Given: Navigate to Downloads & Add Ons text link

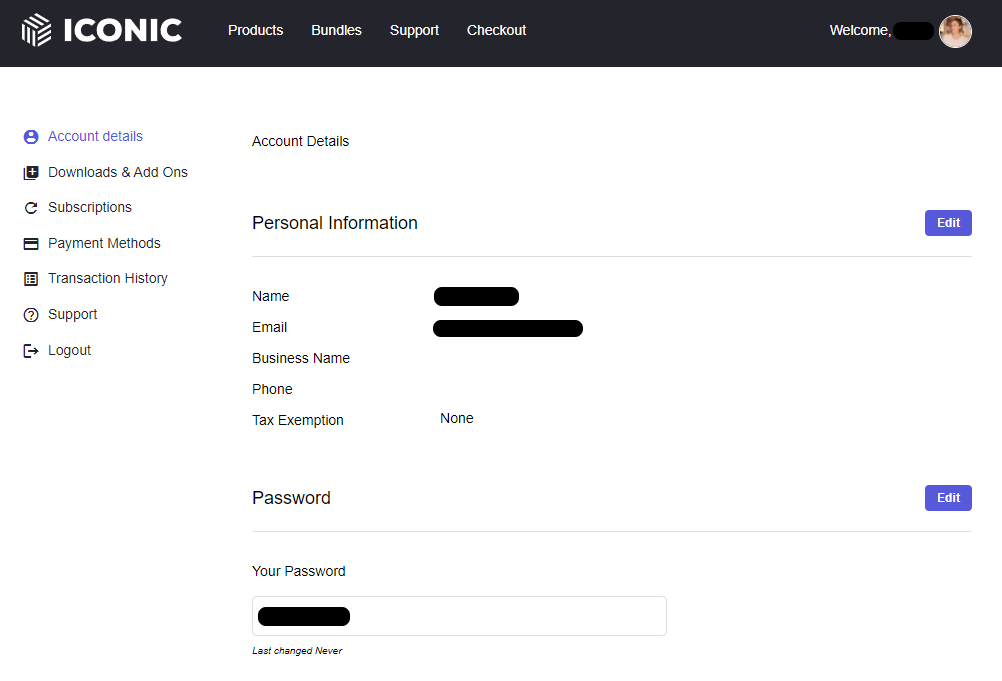Looking at the screenshot, I should coord(118,172).
